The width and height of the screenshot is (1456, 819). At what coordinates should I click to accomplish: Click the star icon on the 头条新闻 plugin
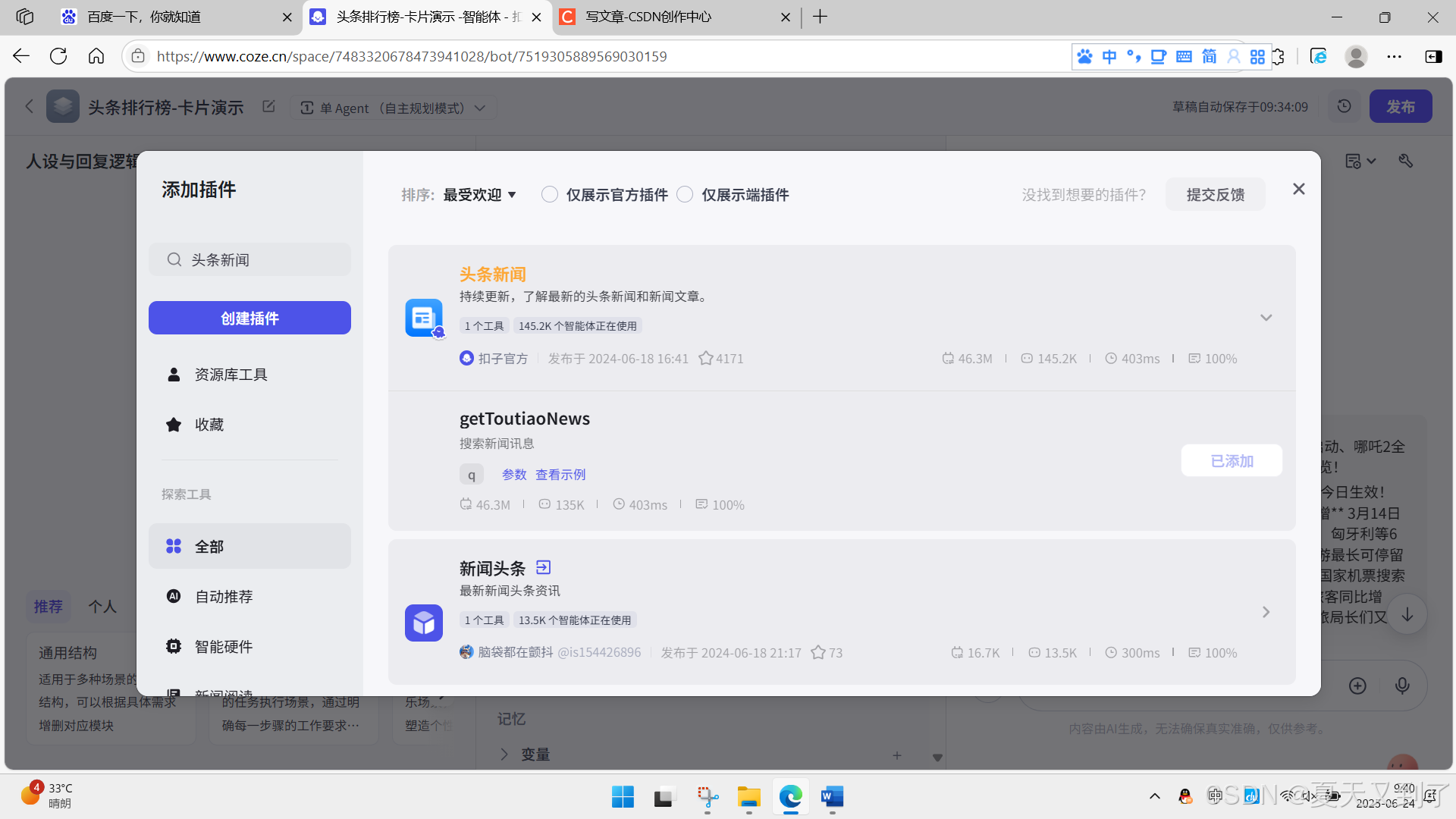tap(705, 359)
